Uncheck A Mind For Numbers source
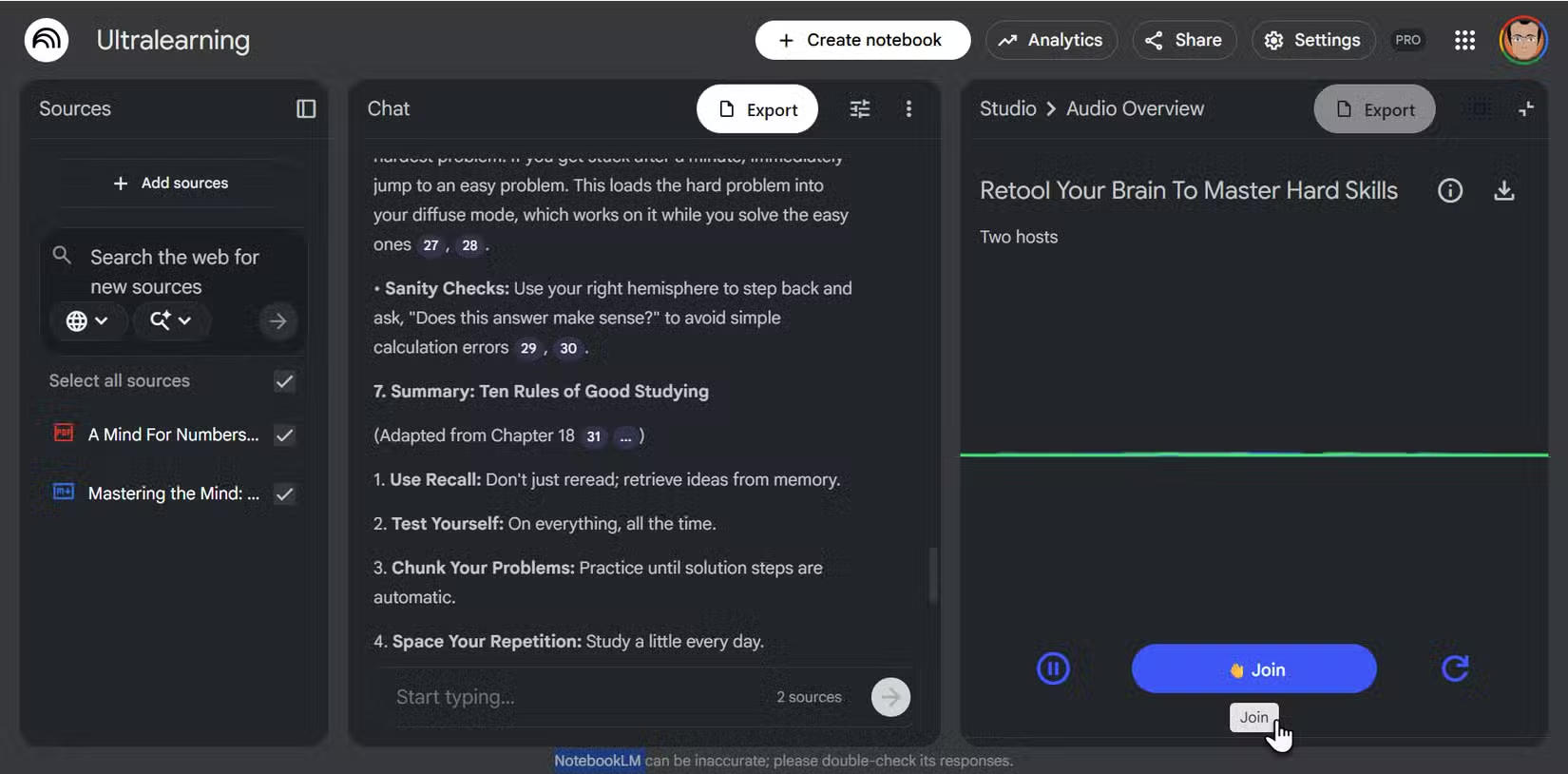This screenshot has width=1568, height=774. click(x=284, y=435)
